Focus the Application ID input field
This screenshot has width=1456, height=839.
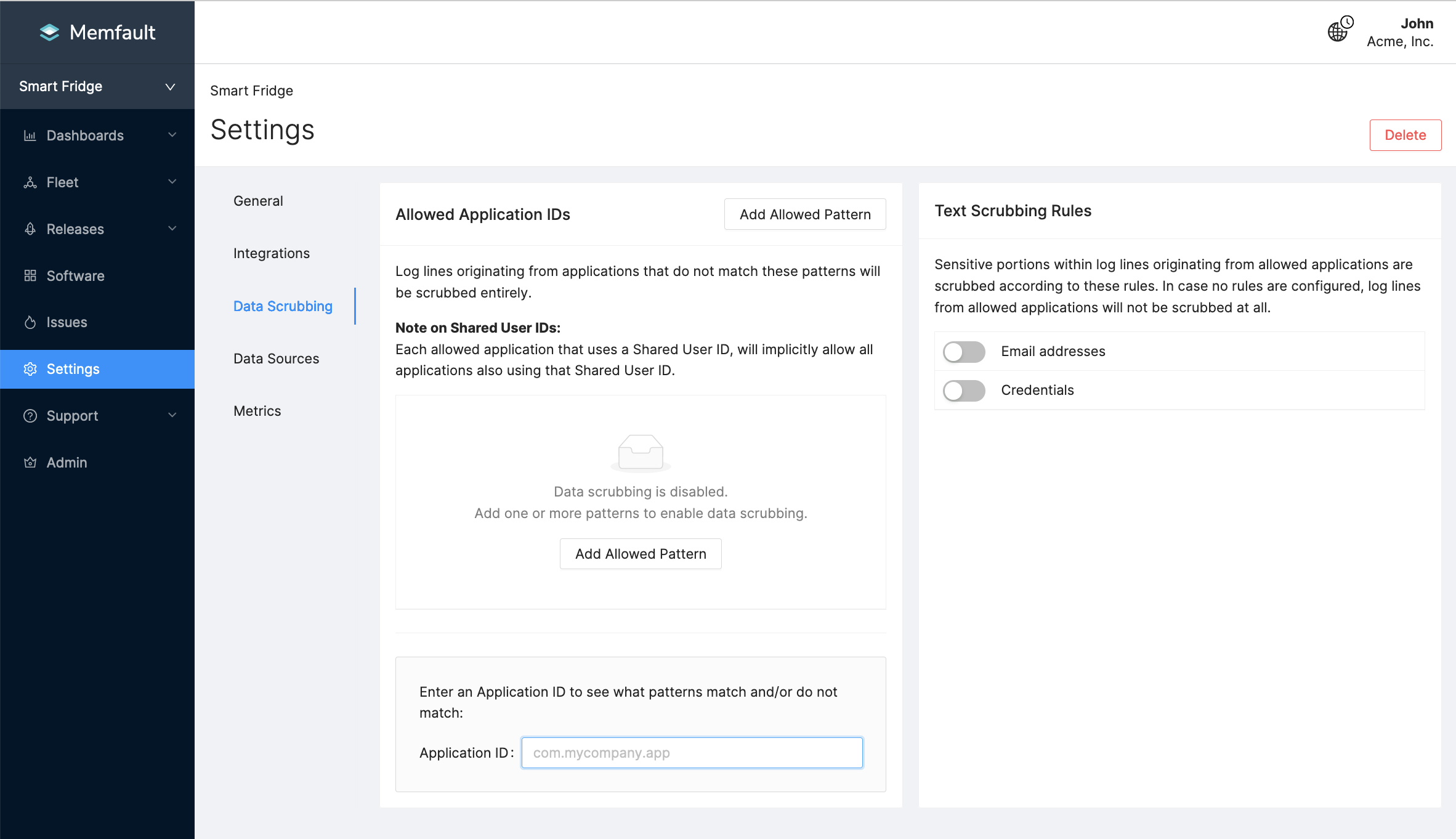pos(692,753)
